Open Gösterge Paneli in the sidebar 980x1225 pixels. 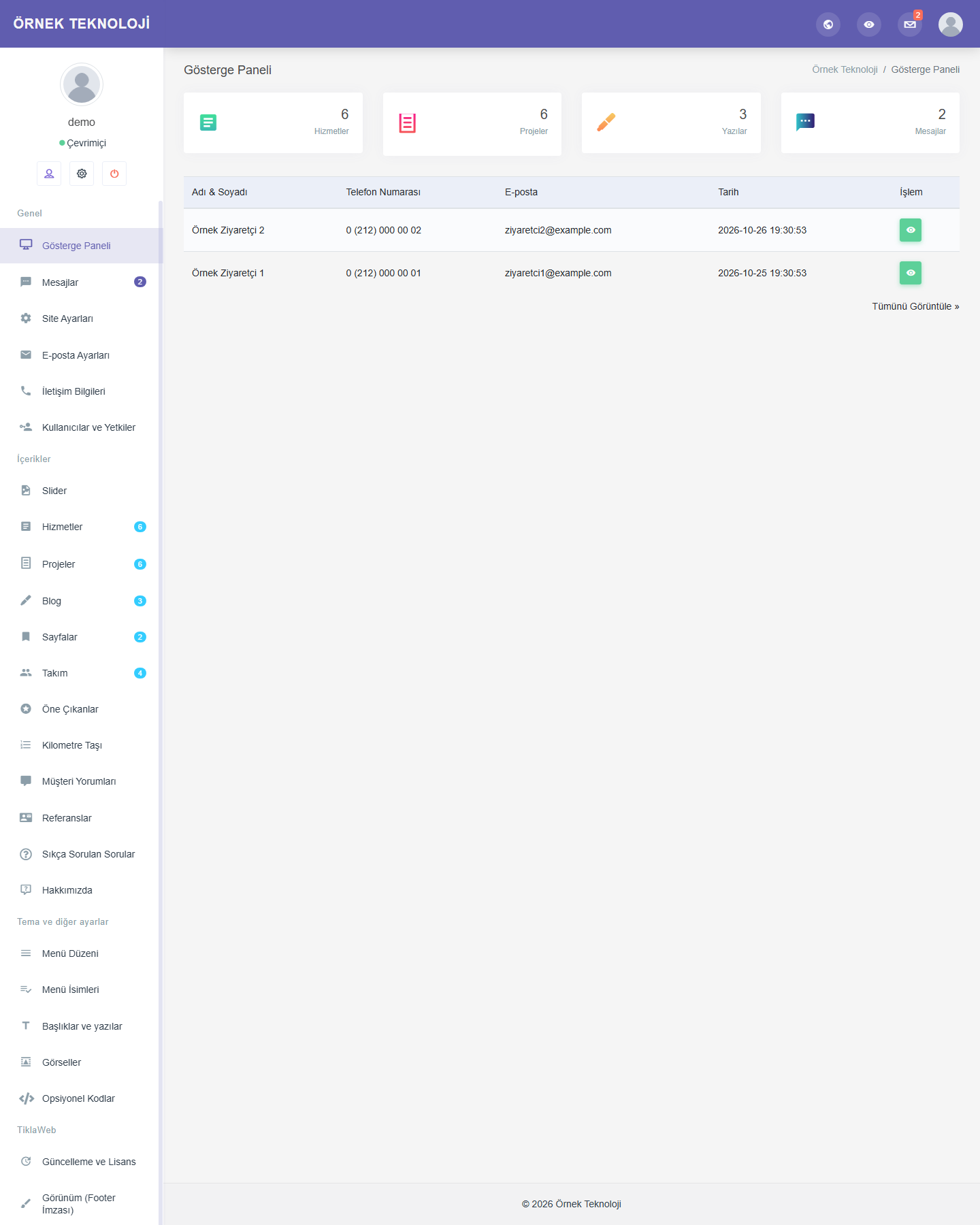coord(82,246)
